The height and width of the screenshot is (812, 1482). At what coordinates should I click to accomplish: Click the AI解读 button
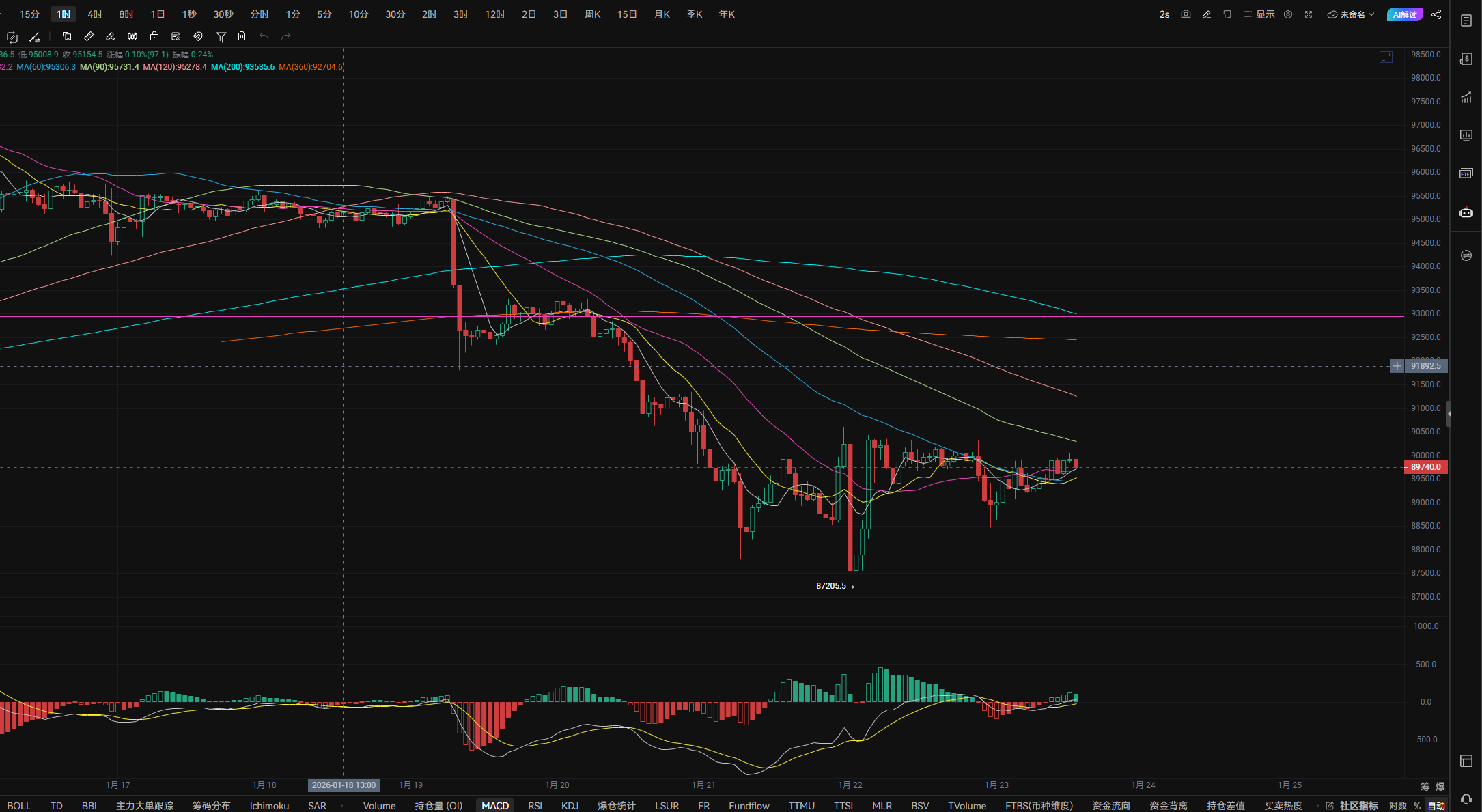point(1405,14)
